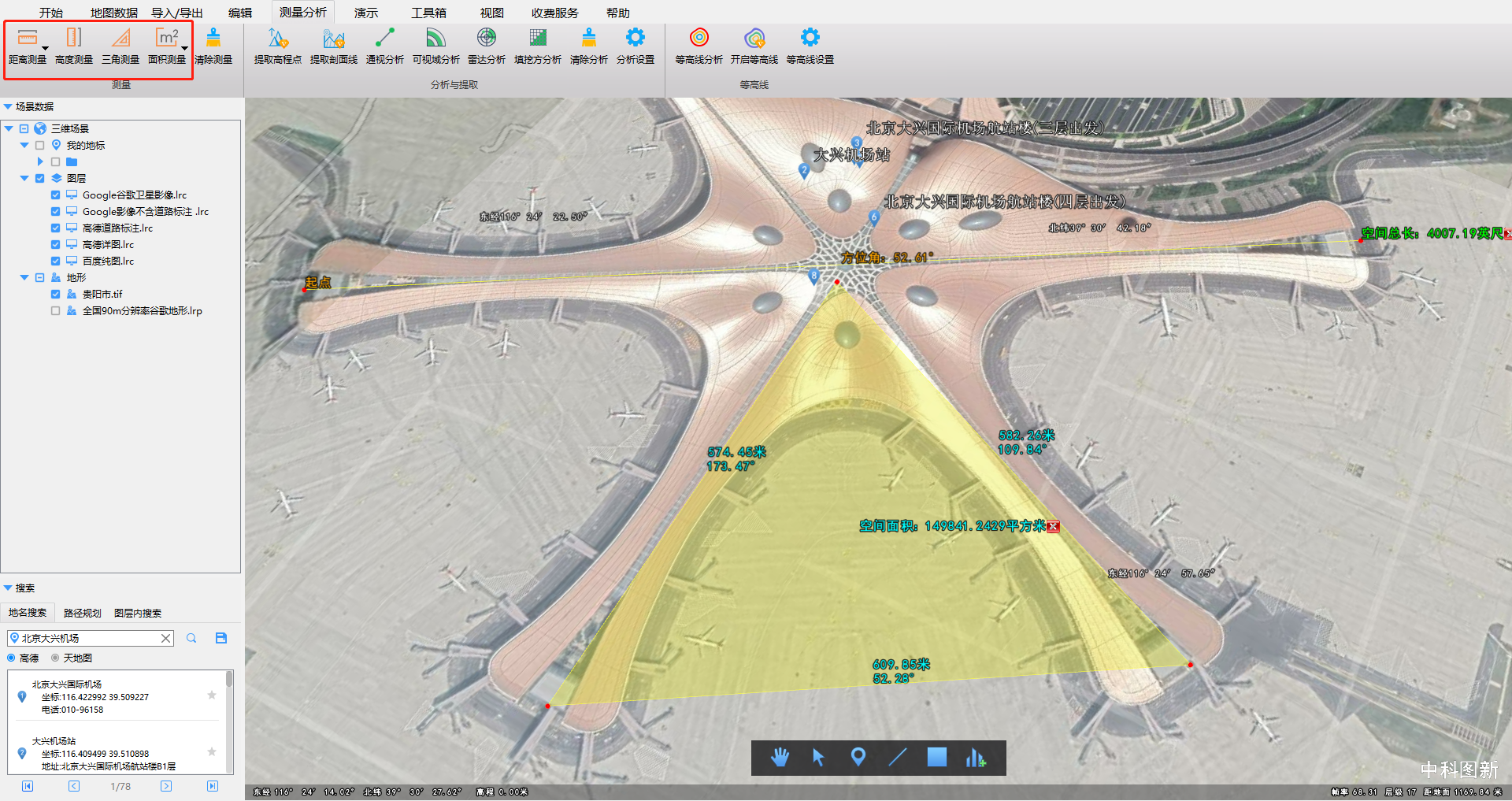The height and width of the screenshot is (801, 1512).
Task: Collapse the 场景数据 panel
Action: (x=8, y=106)
